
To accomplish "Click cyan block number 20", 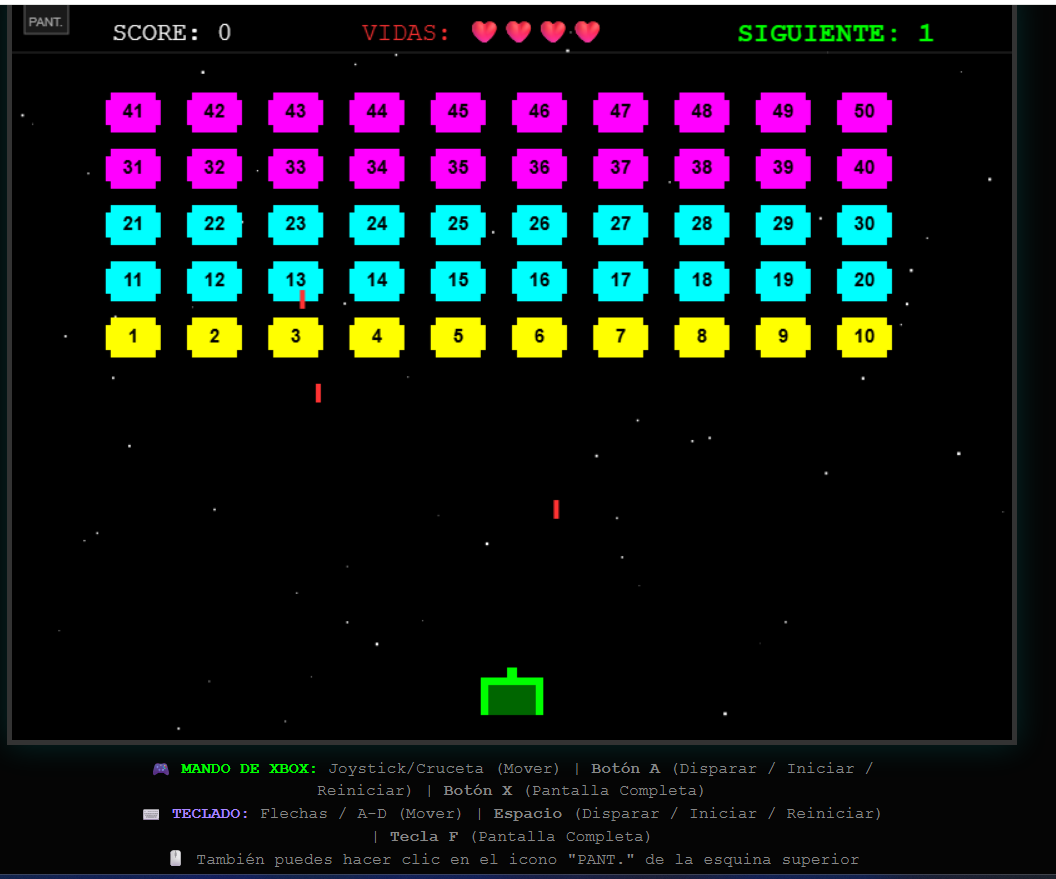I will 865,281.
